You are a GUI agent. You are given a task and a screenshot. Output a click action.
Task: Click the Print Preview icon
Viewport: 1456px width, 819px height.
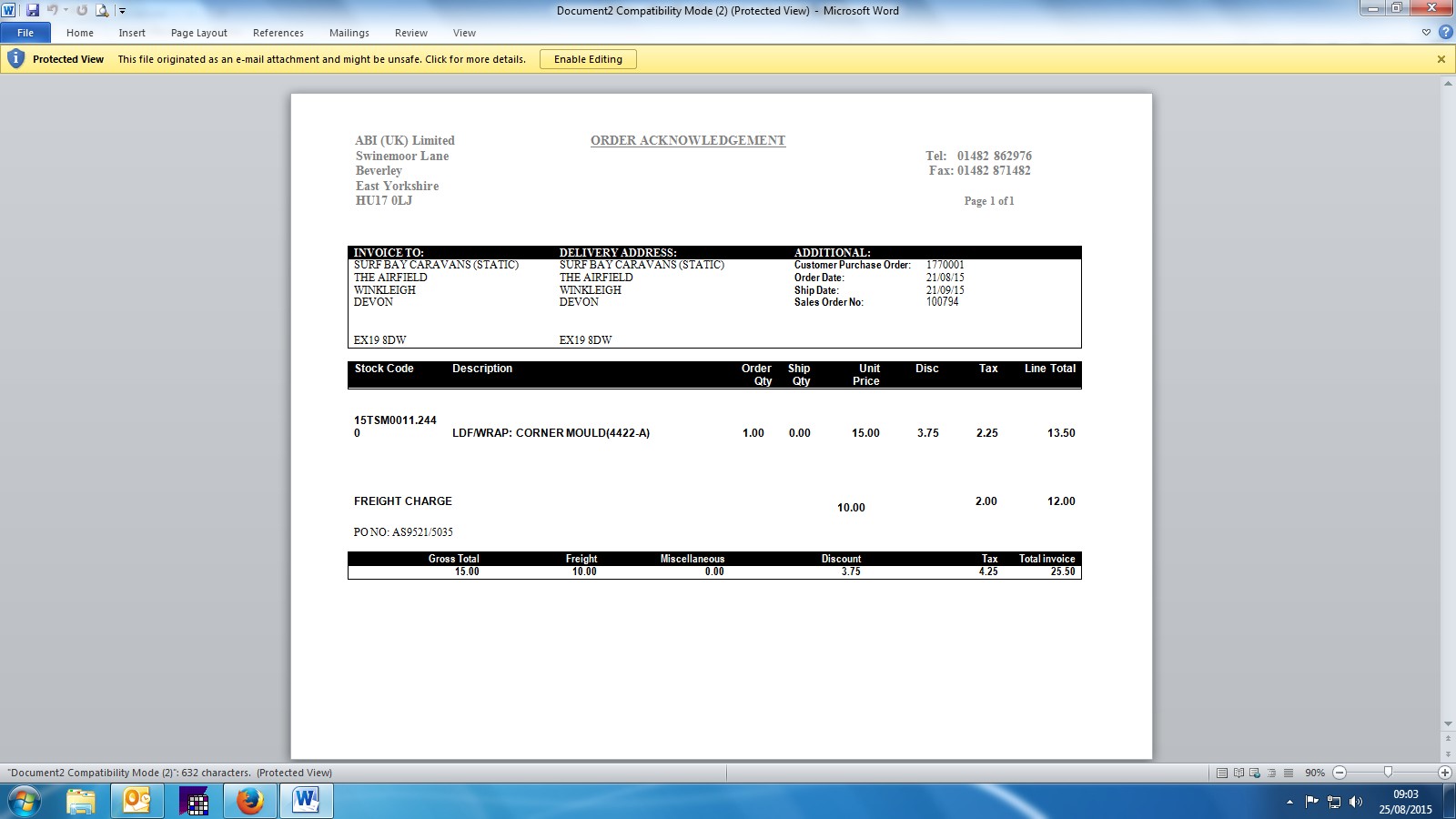tap(102, 10)
